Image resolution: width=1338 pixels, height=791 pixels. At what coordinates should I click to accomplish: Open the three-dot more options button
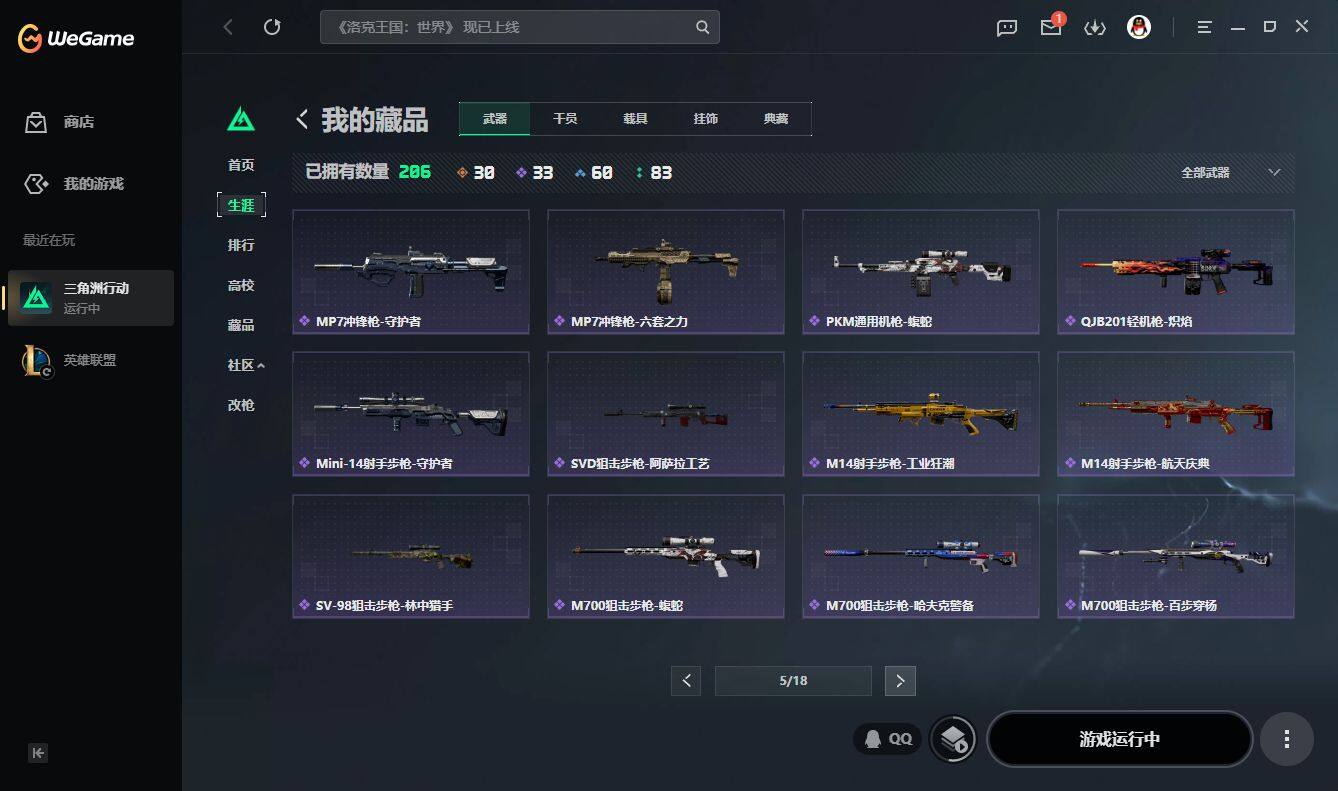tap(1286, 739)
